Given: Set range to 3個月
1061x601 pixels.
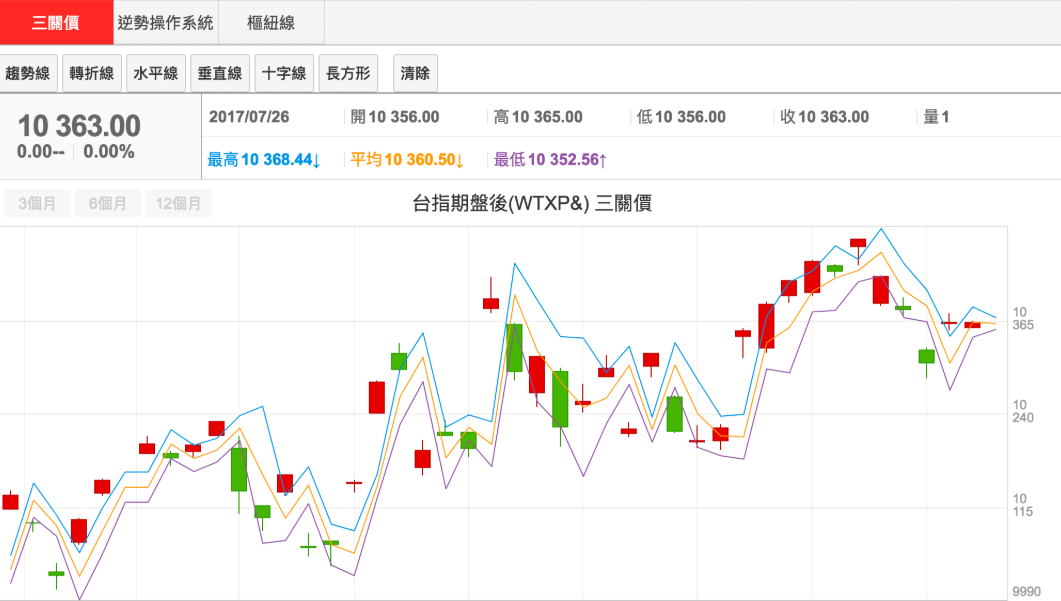Looking at the screenshot, I should [x=37, y=203].
